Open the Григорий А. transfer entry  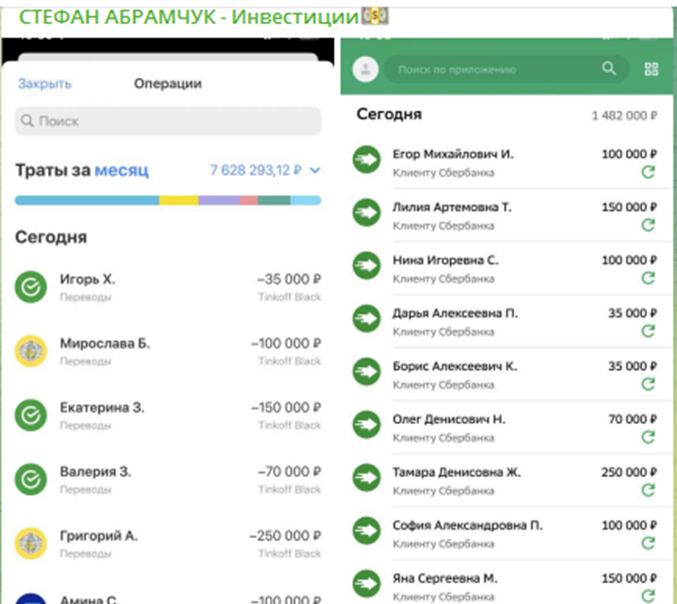point(168,544)
